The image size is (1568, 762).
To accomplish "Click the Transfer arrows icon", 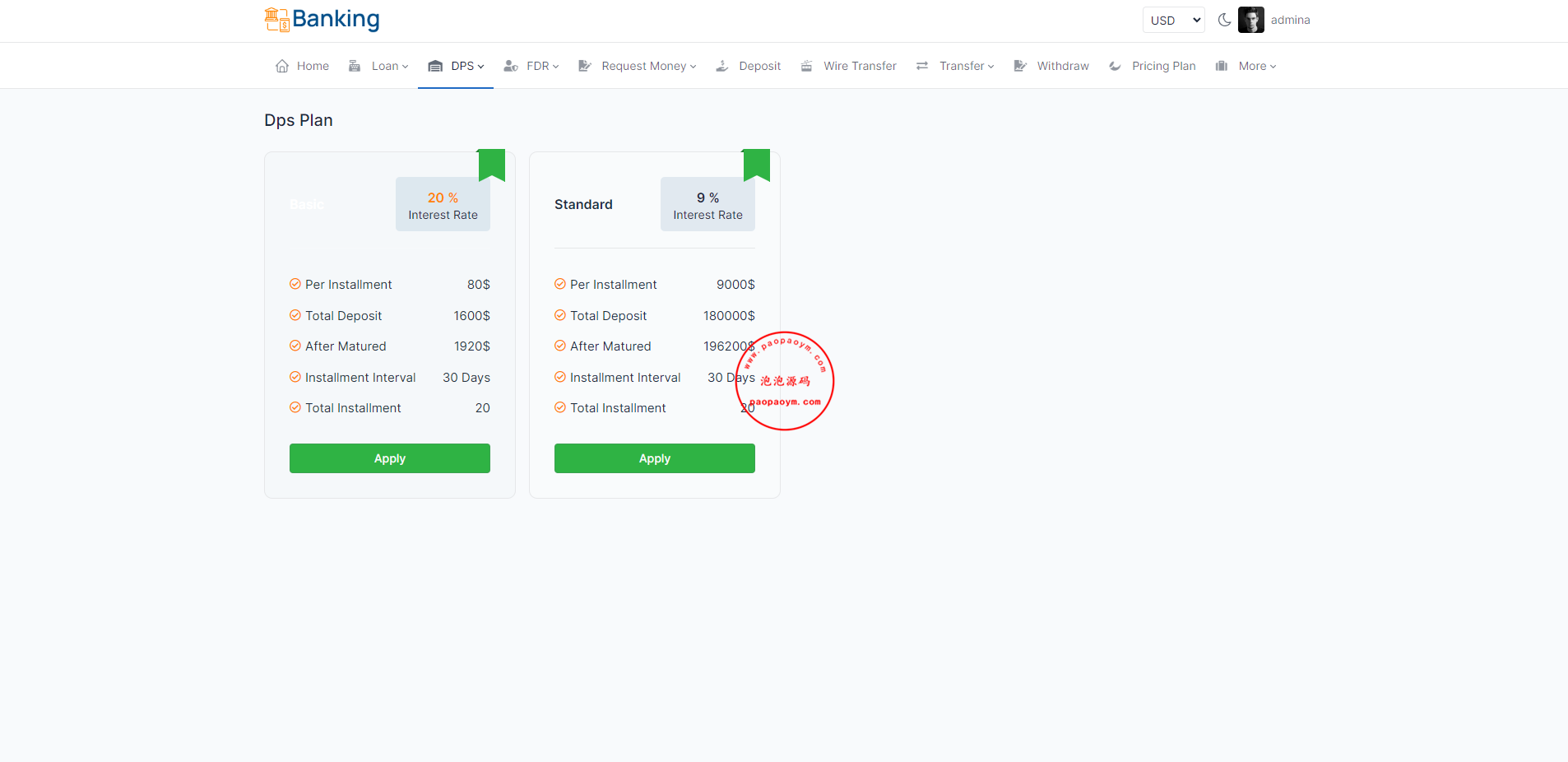I will 922,66.
